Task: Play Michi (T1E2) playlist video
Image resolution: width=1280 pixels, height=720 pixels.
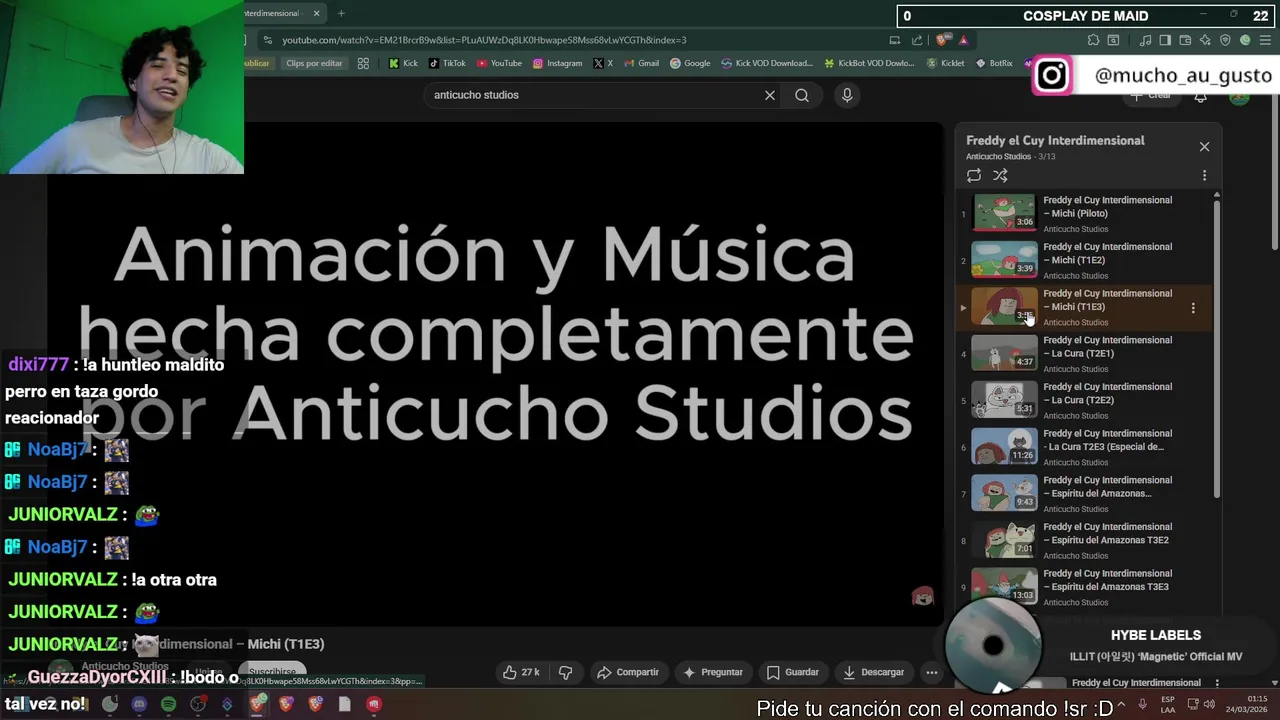Action: 1085,260
